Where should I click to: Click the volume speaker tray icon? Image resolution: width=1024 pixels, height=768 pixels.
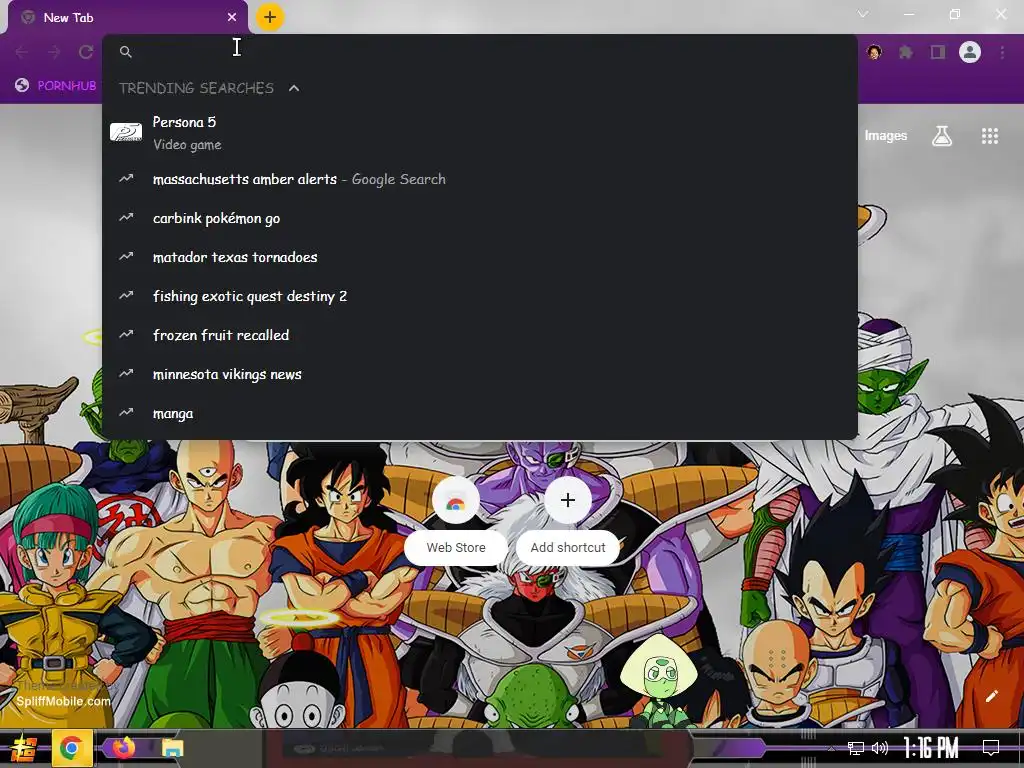(x=880, y=748)
